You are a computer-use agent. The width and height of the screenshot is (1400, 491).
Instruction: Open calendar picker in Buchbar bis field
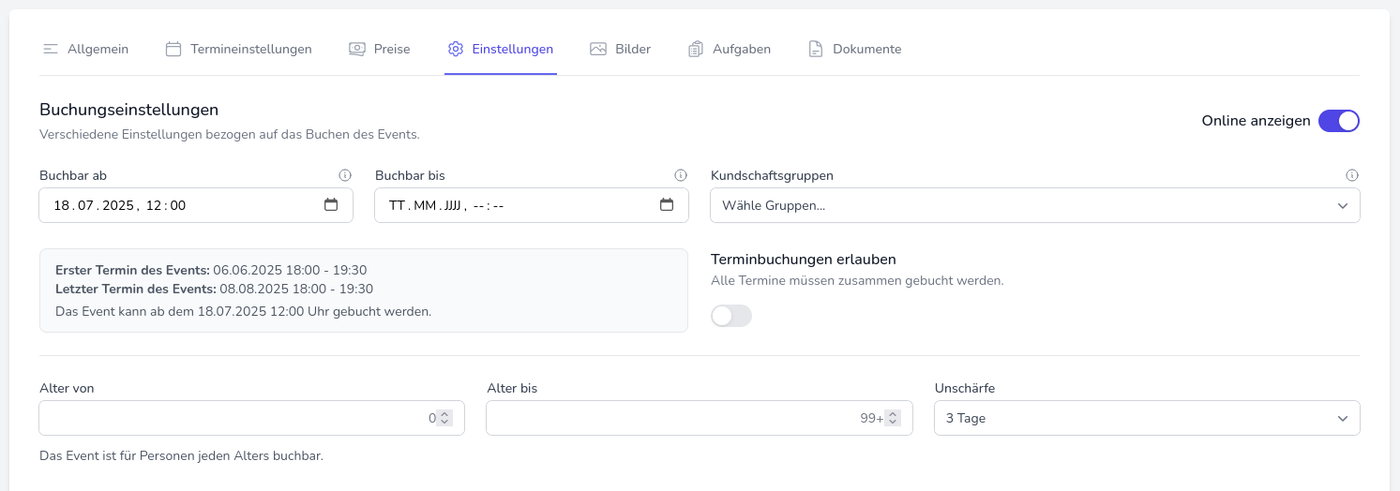tap(667, 205)
